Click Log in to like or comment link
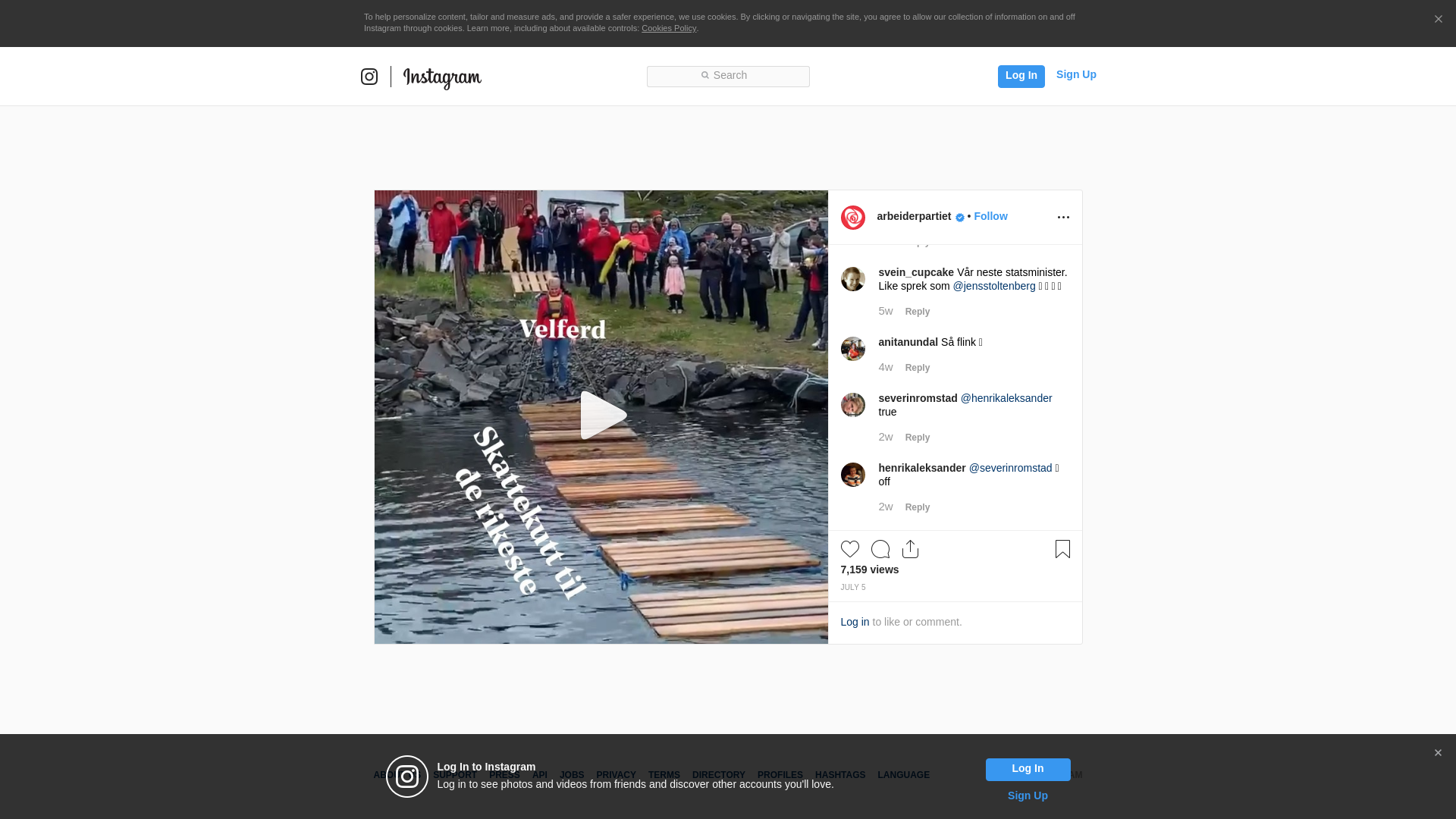The height and width of the screenshot is (819, 1456). [855, 622]
